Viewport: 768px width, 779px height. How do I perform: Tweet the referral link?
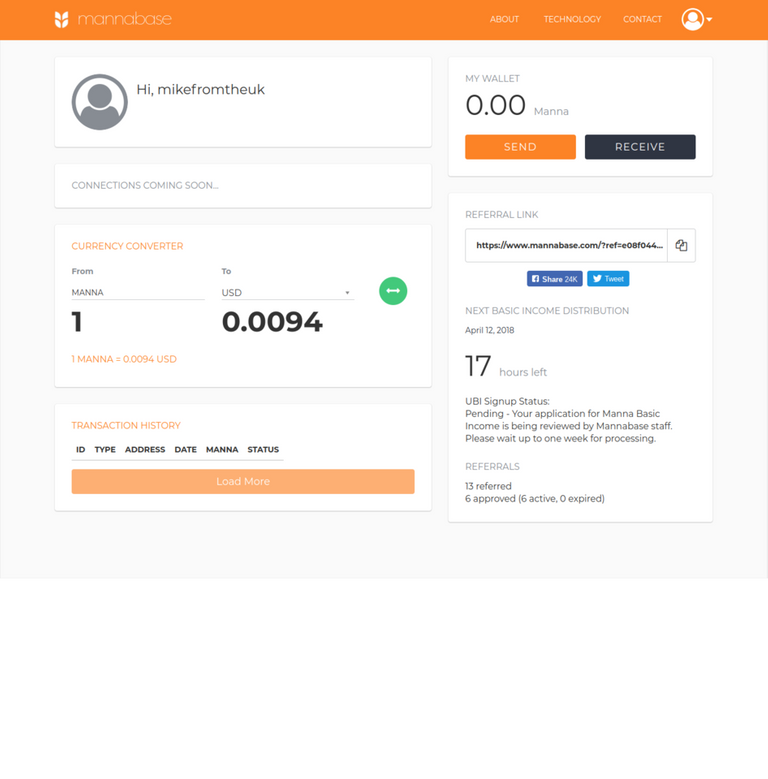pos(608,279)
